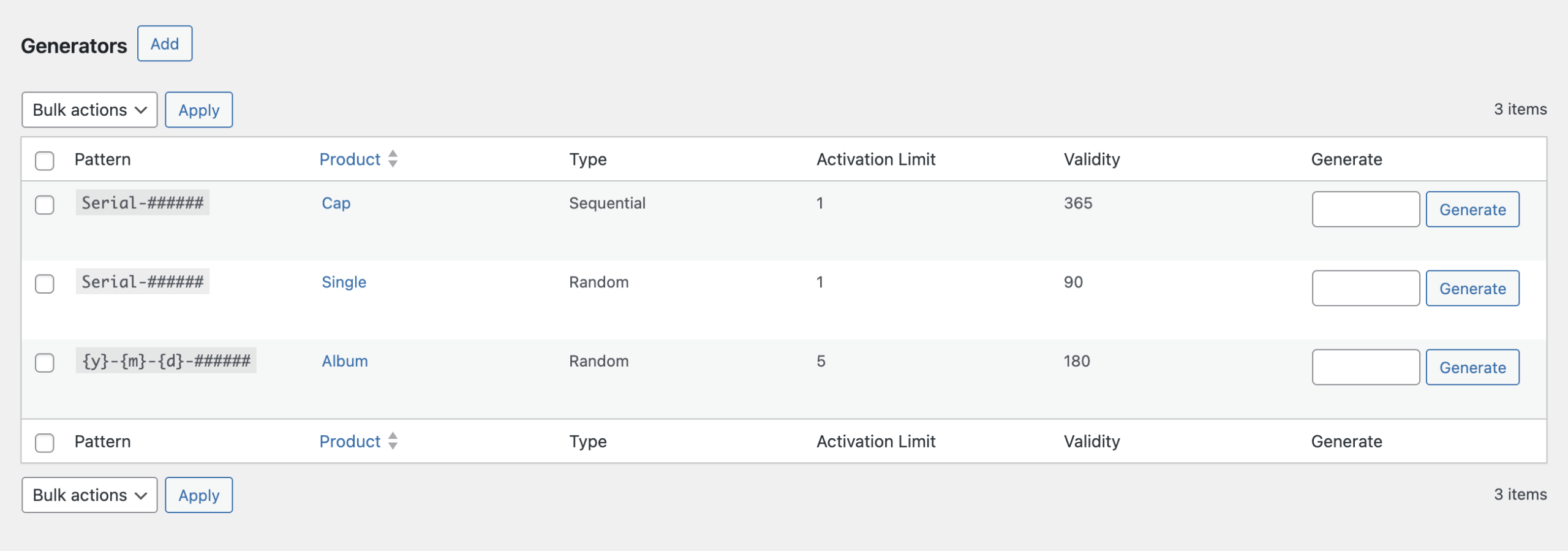
Task: Select the Serial-###### pattern of the Cap row
Action: [x=142, y=202]
